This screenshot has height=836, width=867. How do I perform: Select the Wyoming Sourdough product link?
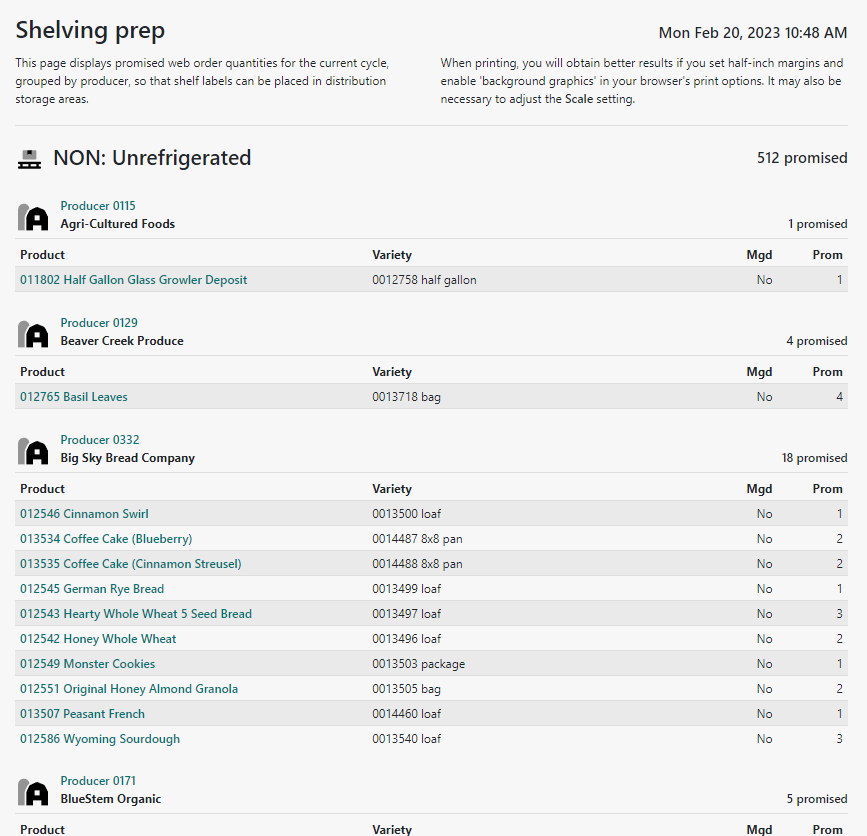(100, 739)
